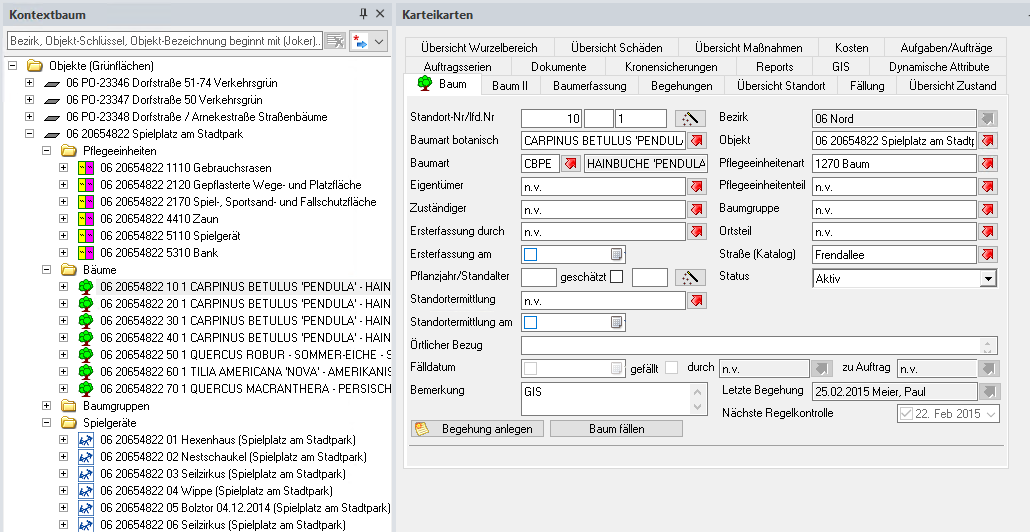Switch to the Baumerfassung tab
This screenshot has height=532, width=1030.
point(590,86)
